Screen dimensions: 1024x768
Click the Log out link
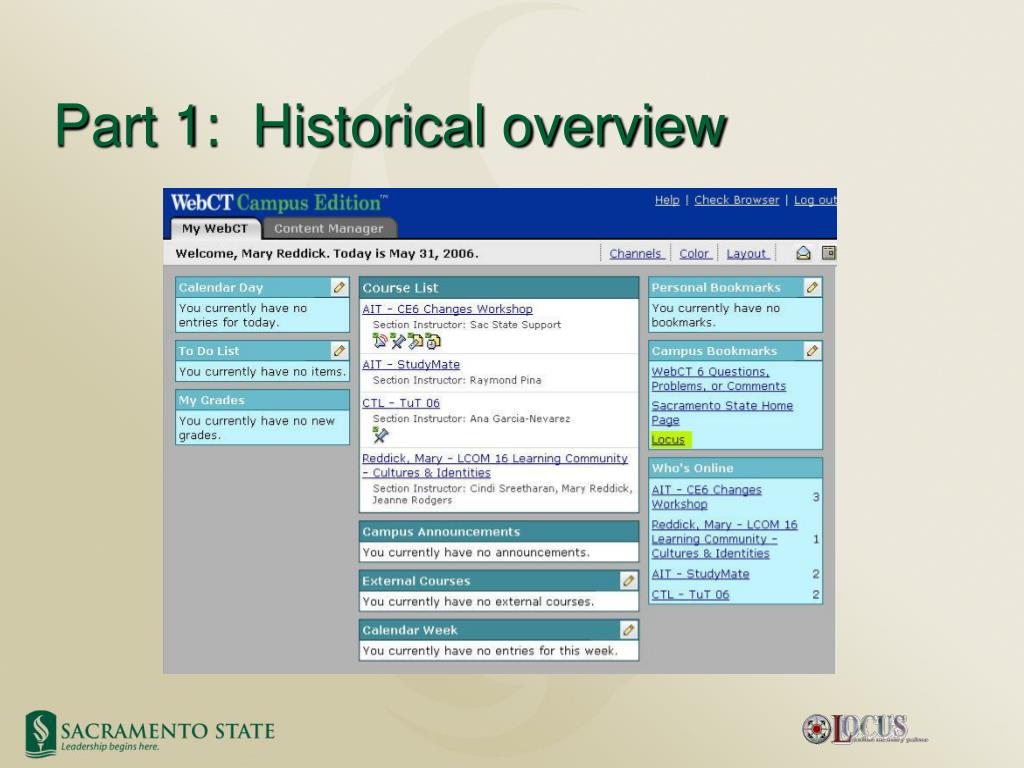(x=815, y=200)
